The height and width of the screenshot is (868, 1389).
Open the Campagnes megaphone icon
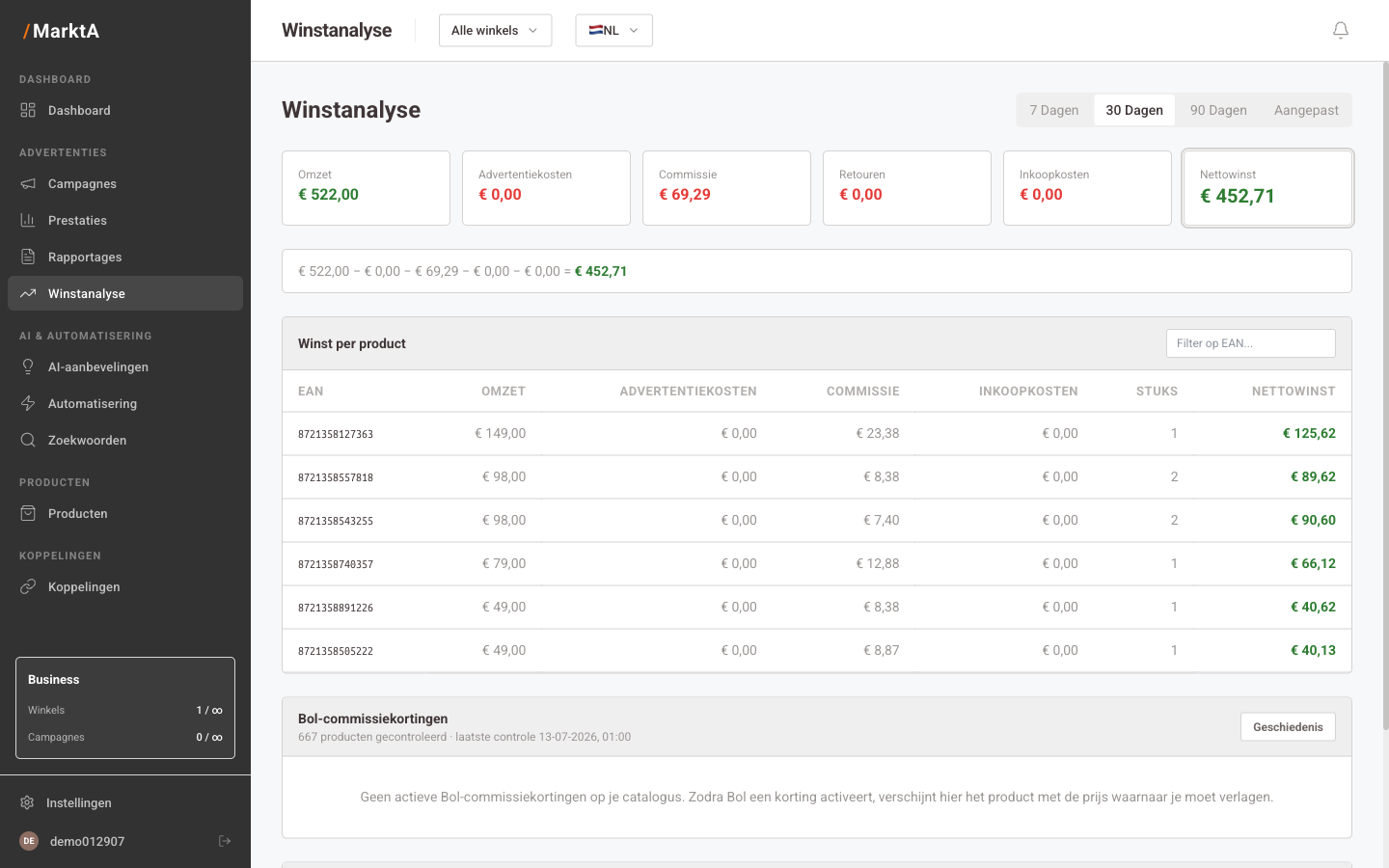28,183
